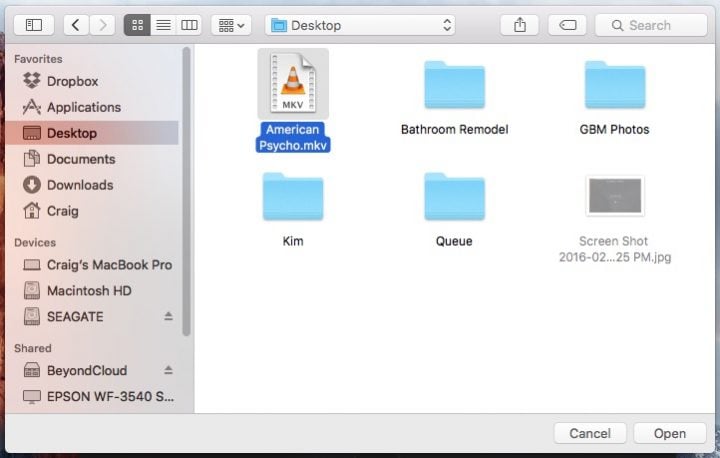Viewport: 720px width, 458px height.
Task: Click the Craig home icon
Action: (32, 210)
